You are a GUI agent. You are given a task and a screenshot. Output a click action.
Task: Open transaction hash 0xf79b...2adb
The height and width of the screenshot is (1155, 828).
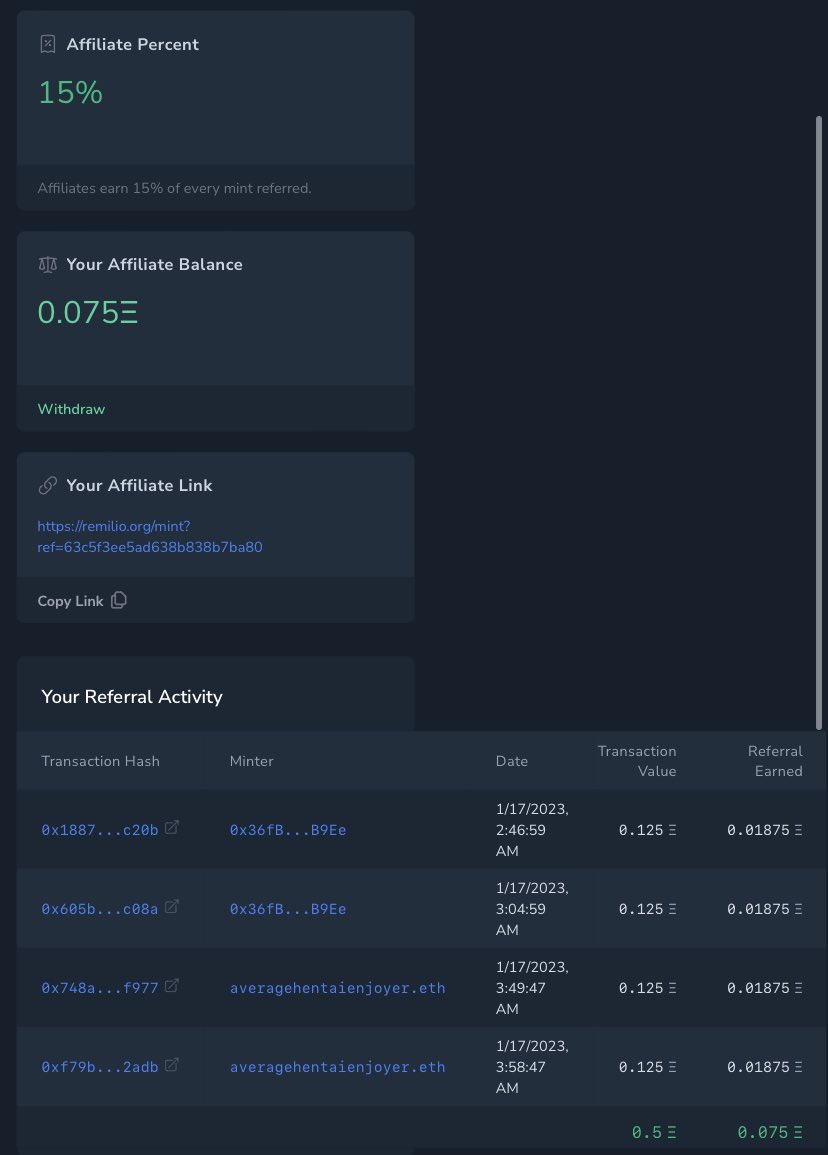click(99, 1067)
